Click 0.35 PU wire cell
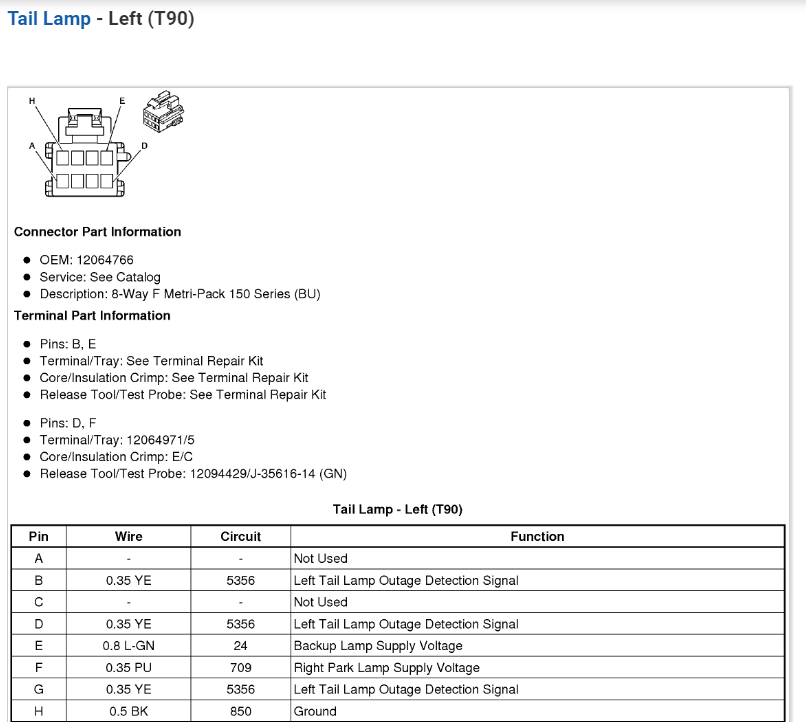The height and width of the screenshot is (722, 806). [129, 668]
